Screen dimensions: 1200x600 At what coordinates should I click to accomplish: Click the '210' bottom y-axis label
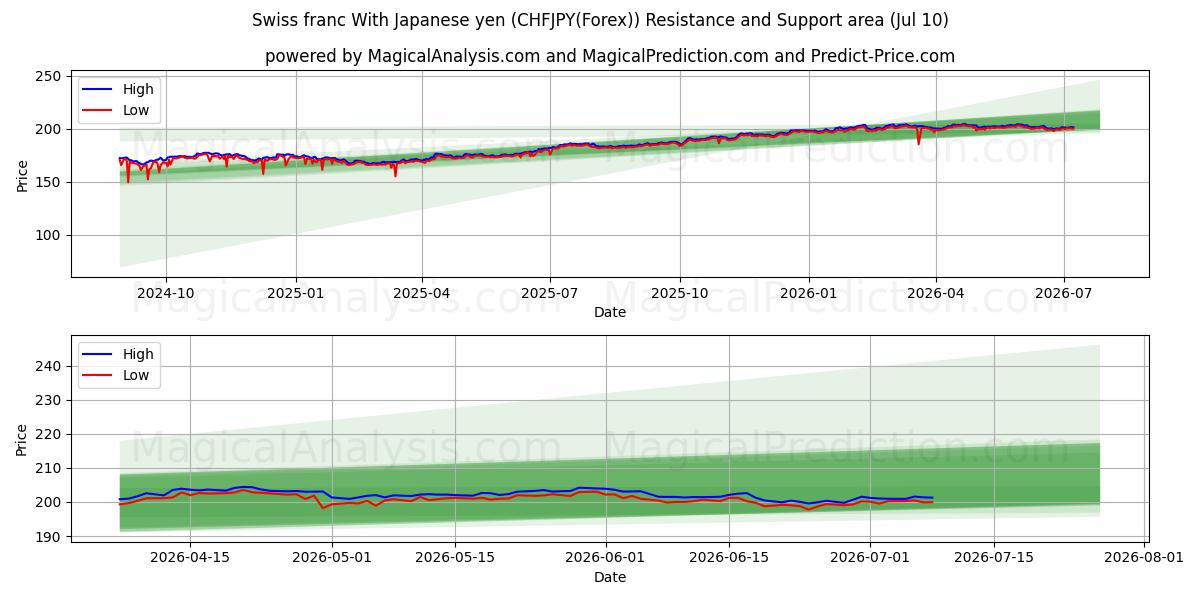point(50,469)
